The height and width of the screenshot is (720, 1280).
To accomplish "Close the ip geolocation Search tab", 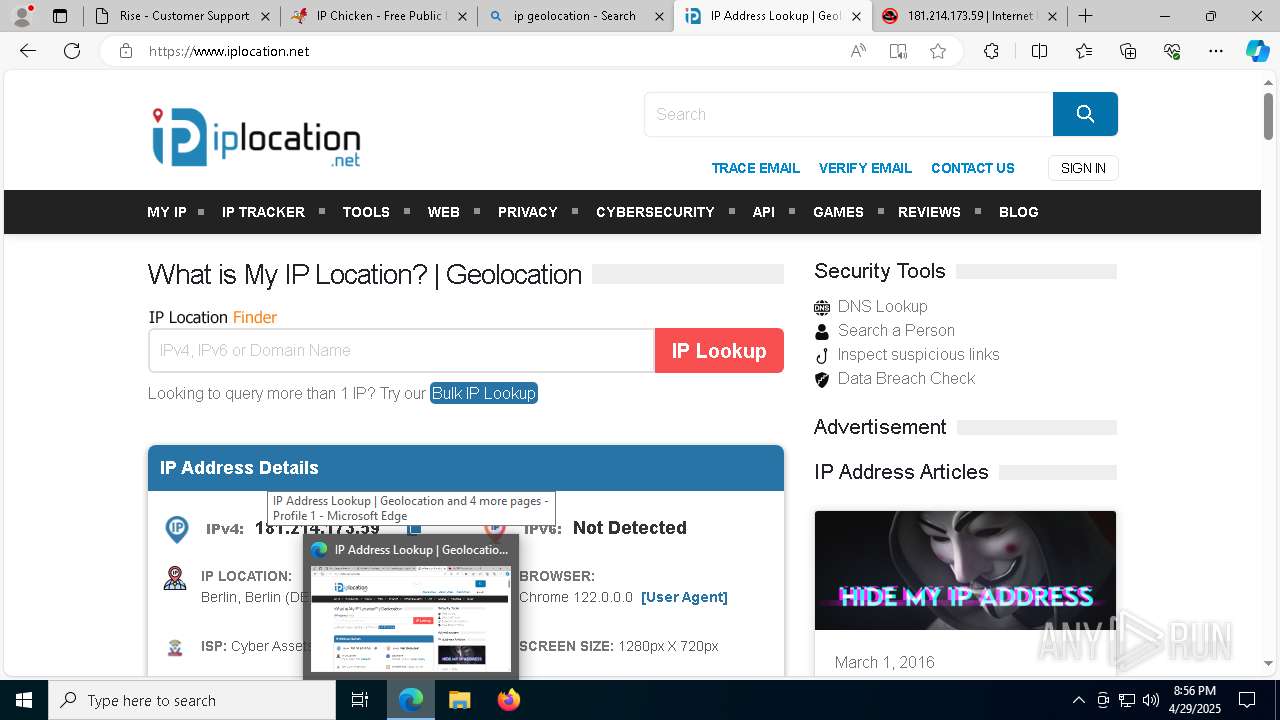I will (659, 16).
